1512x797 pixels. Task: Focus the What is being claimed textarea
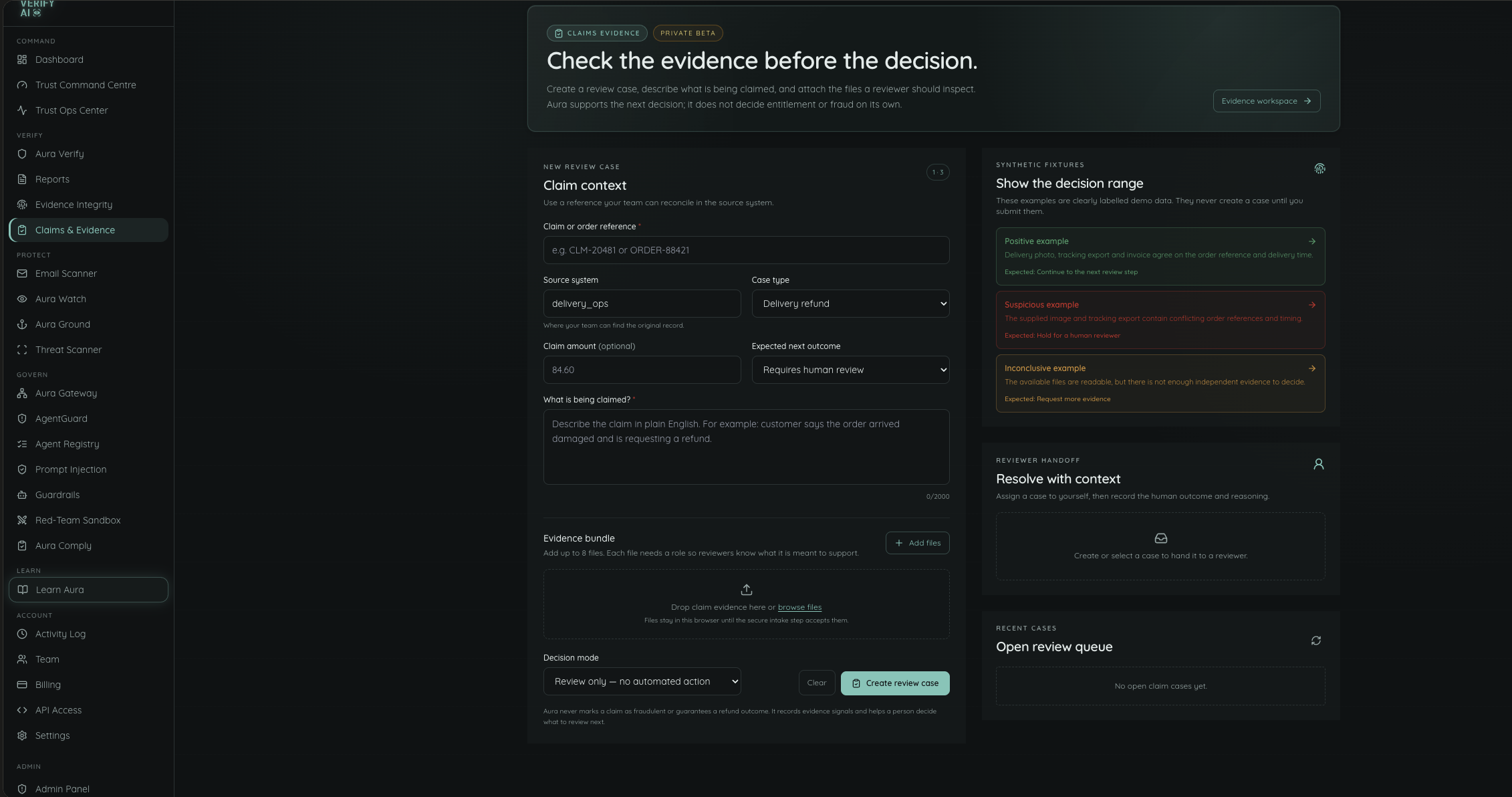coord(746,447)
